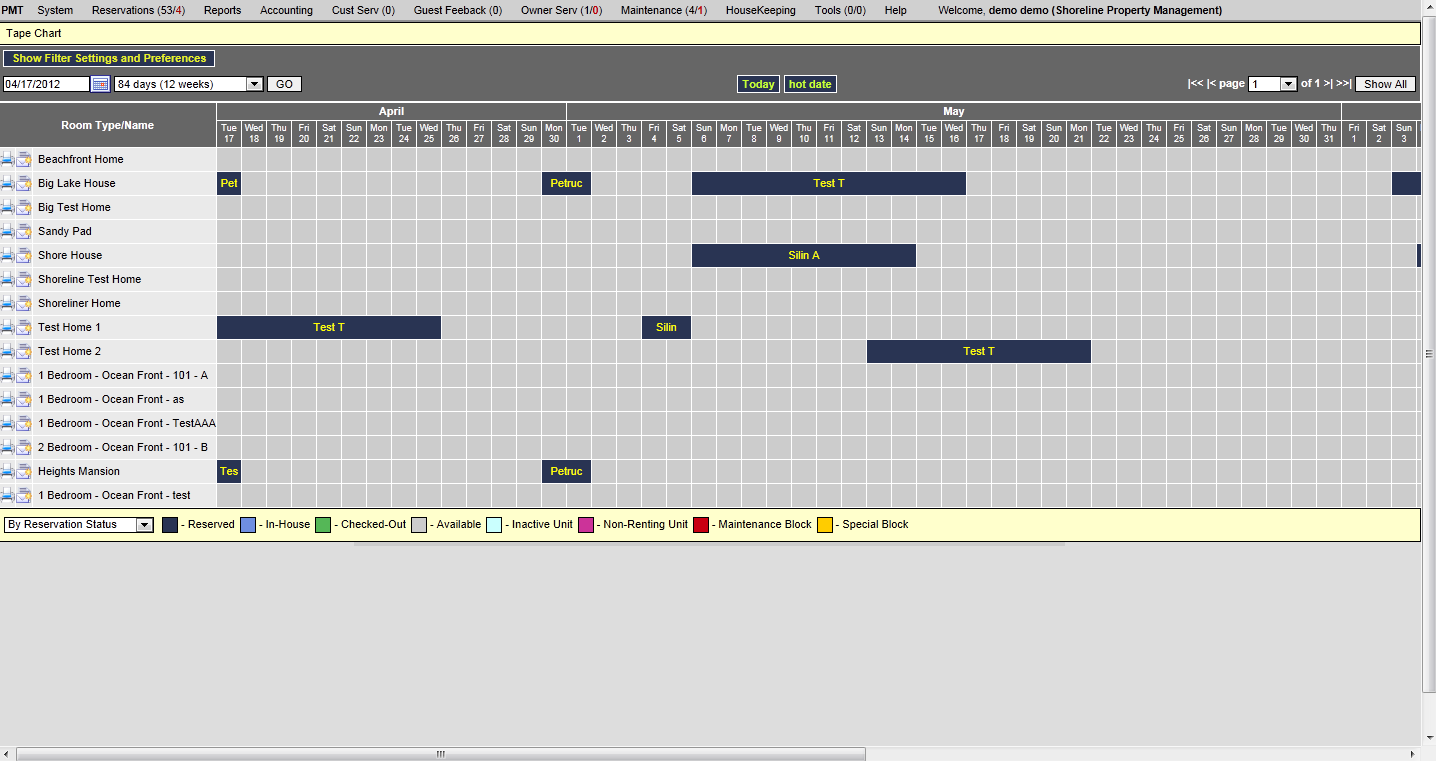Click the Sandy Pad room name
This screenshot has height=761, width=1436.
pos(65,231)
